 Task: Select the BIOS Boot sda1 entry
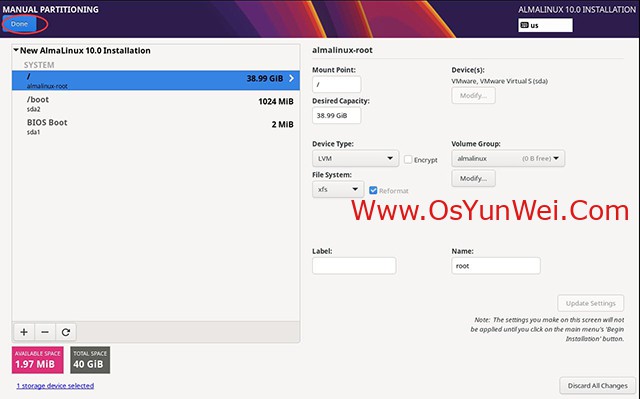point(156,126)
